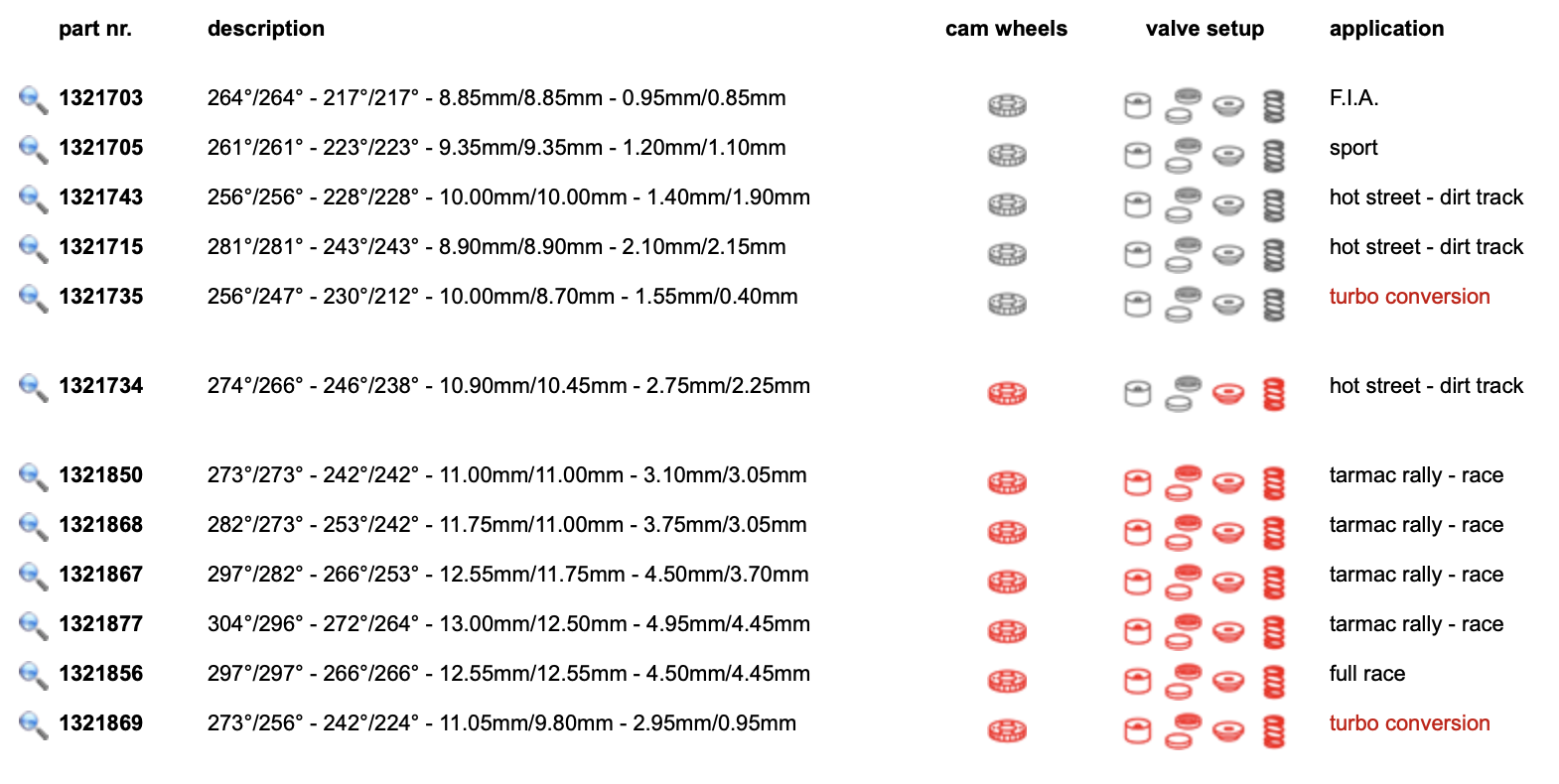Select the red cam wheel icon for 1321850
Viewport: 1559px width, 784px height.
1007,482
